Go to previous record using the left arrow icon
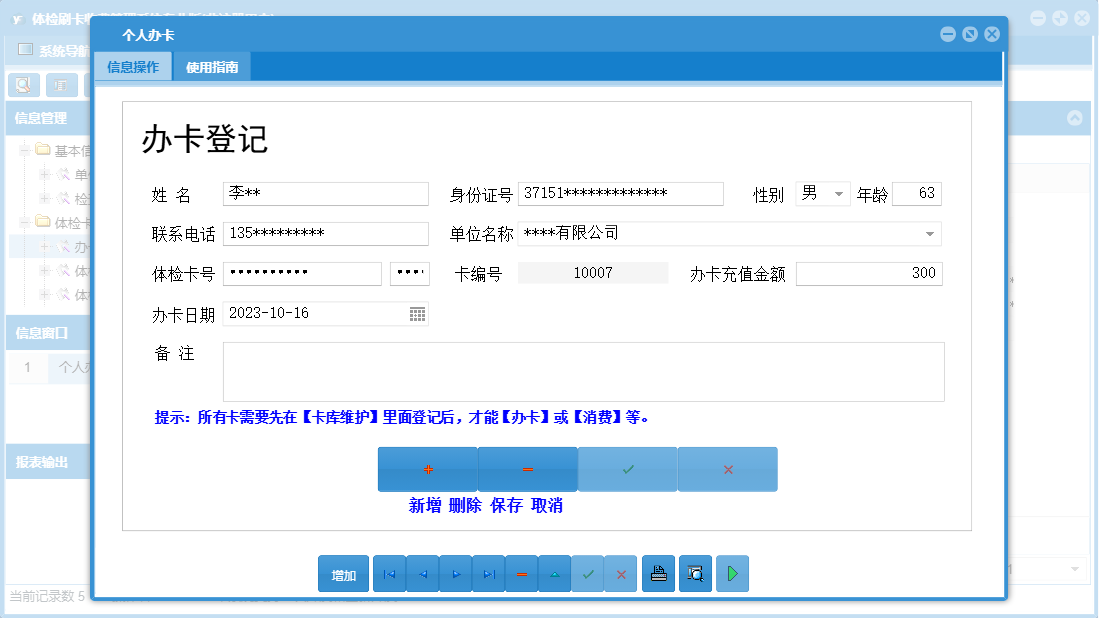The height and width of the screenshot is (618, 1099). pos(422,573)
